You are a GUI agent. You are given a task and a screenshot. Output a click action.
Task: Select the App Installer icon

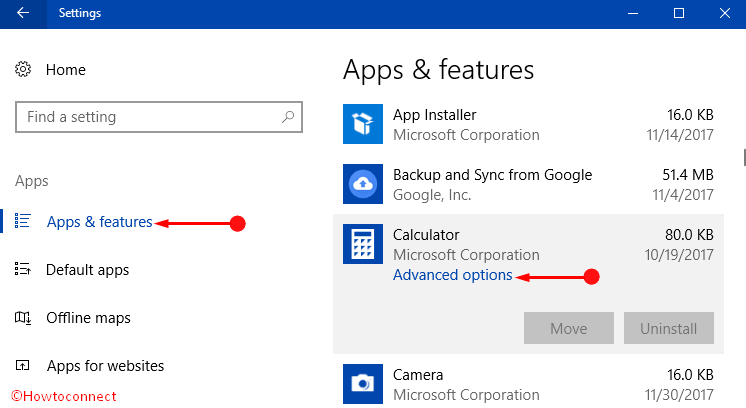[x=363, y=124]
